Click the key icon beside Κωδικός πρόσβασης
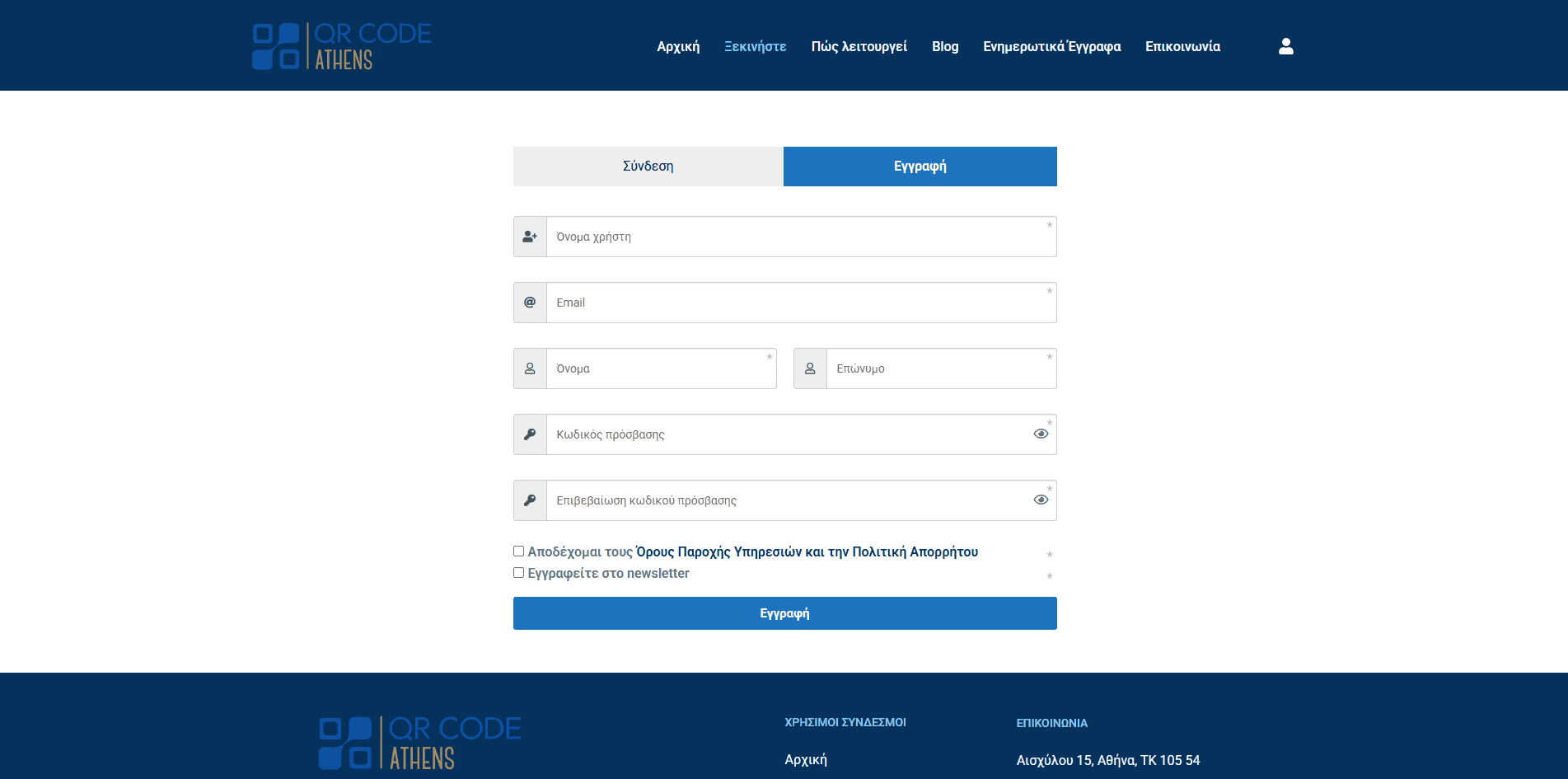Screen dimensions: 1568x779 coord(530,434)
